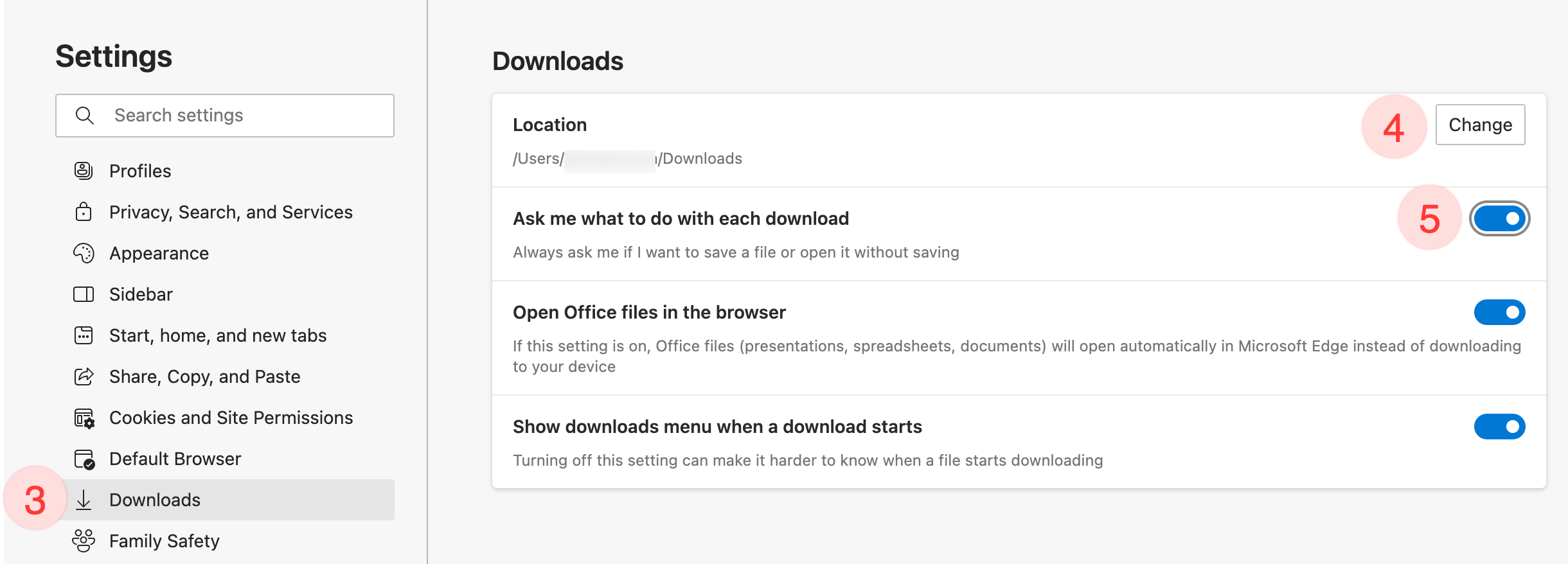Click the Sidebar panel icon
Viewport: 1568px width, 564px height.
click(x=84, y=294)
